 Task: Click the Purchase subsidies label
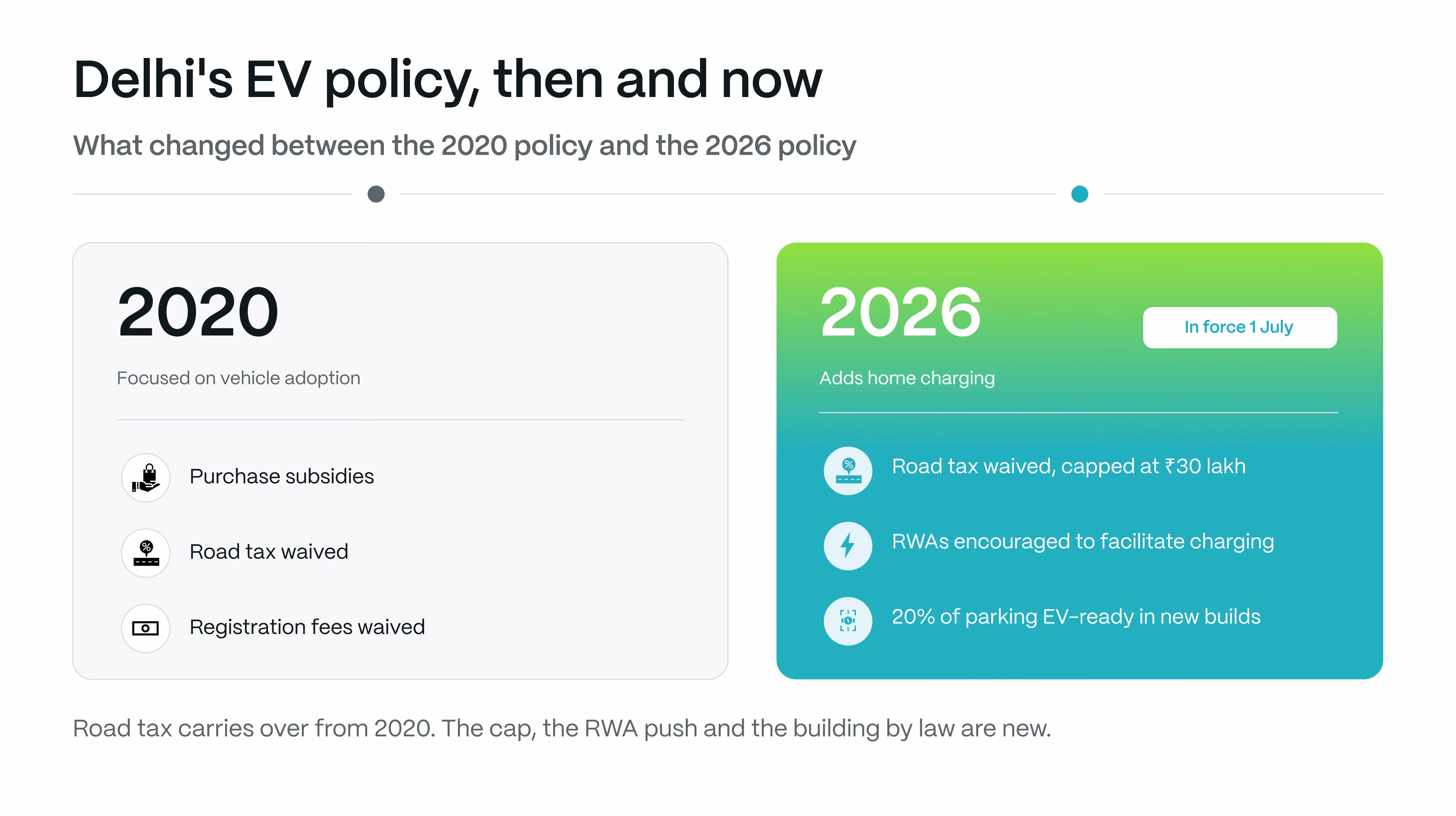click(x=282, y=476)
